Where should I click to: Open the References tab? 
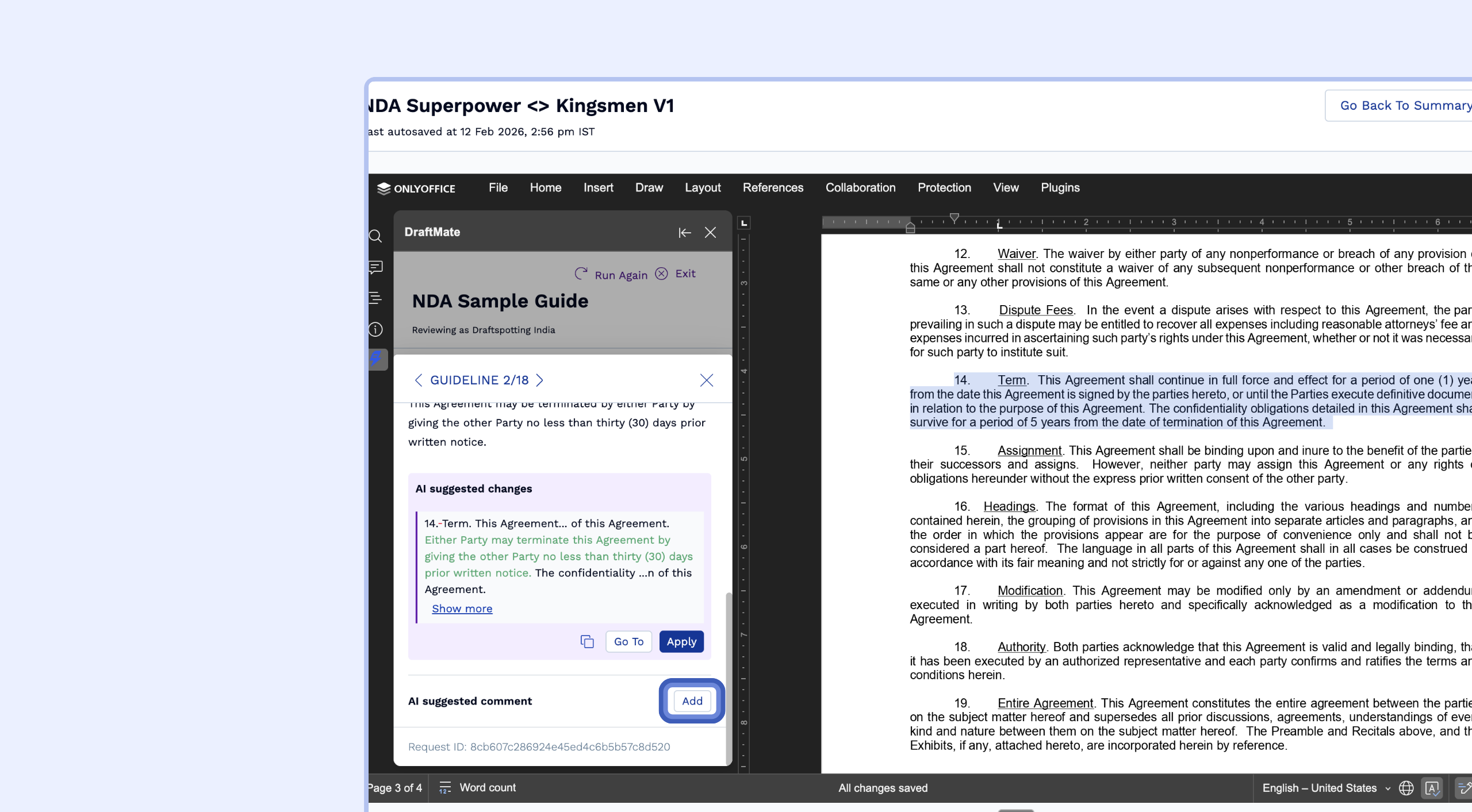[773, 188]
